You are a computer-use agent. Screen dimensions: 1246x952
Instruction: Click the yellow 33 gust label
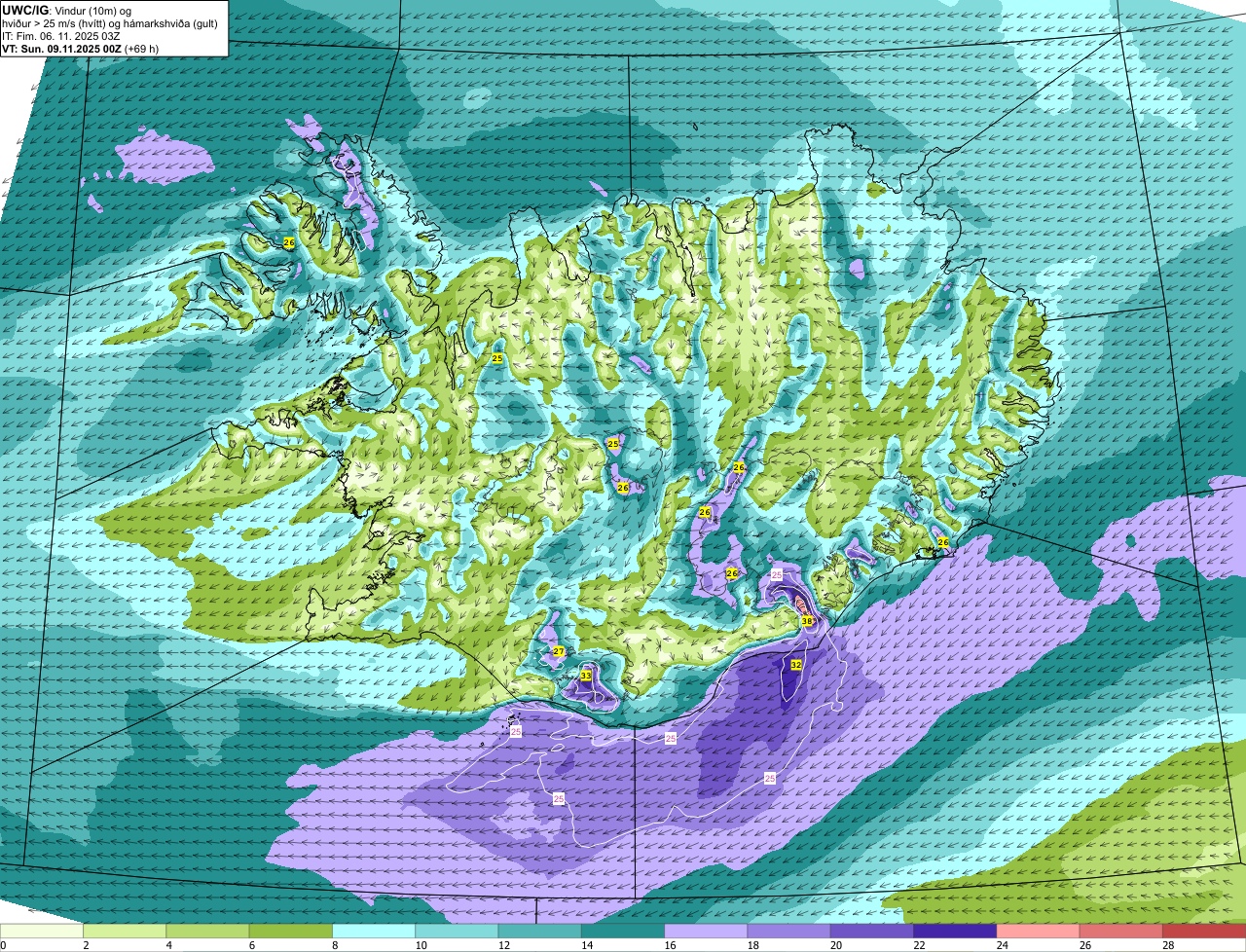[586, 675]
